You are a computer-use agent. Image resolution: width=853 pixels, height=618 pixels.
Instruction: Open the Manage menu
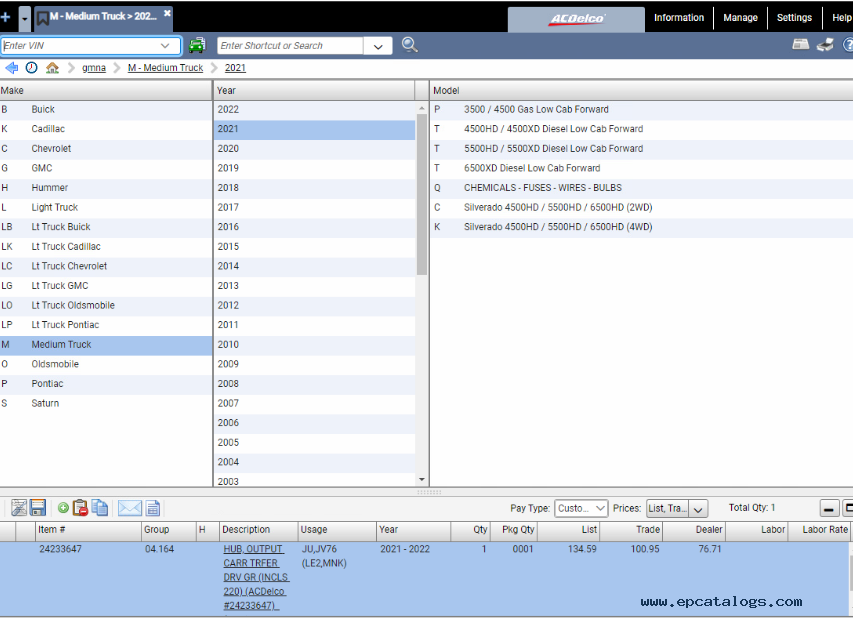click(x=740, y=17)
